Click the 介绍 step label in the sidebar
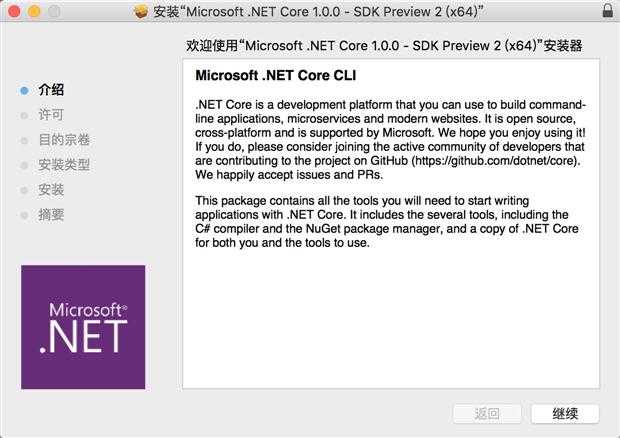Viewport: 620px width, 438px height. tap(51, 90)
